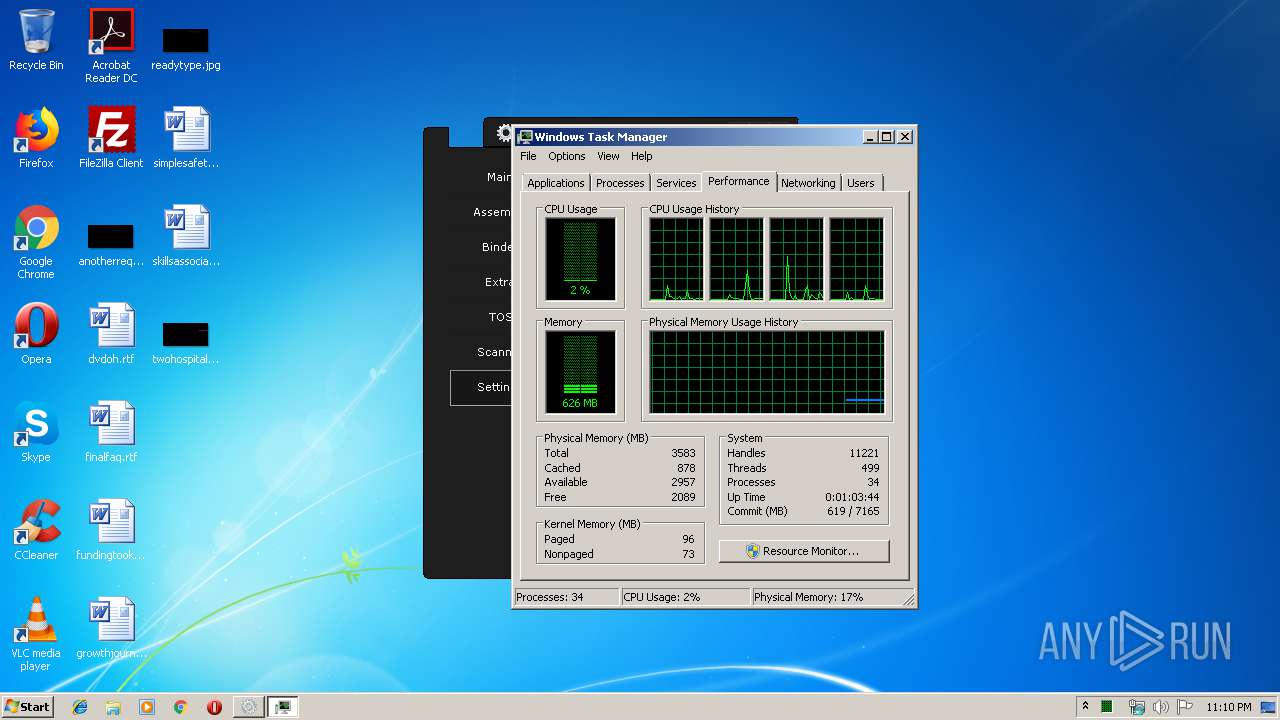Close the Windows Task Manager window
1280x720 pixels.
905,137
